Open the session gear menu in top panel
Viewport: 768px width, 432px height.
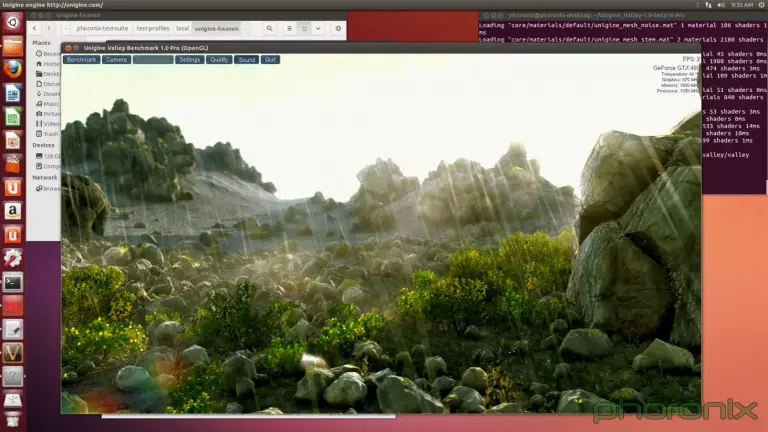(x=762, y=5)
